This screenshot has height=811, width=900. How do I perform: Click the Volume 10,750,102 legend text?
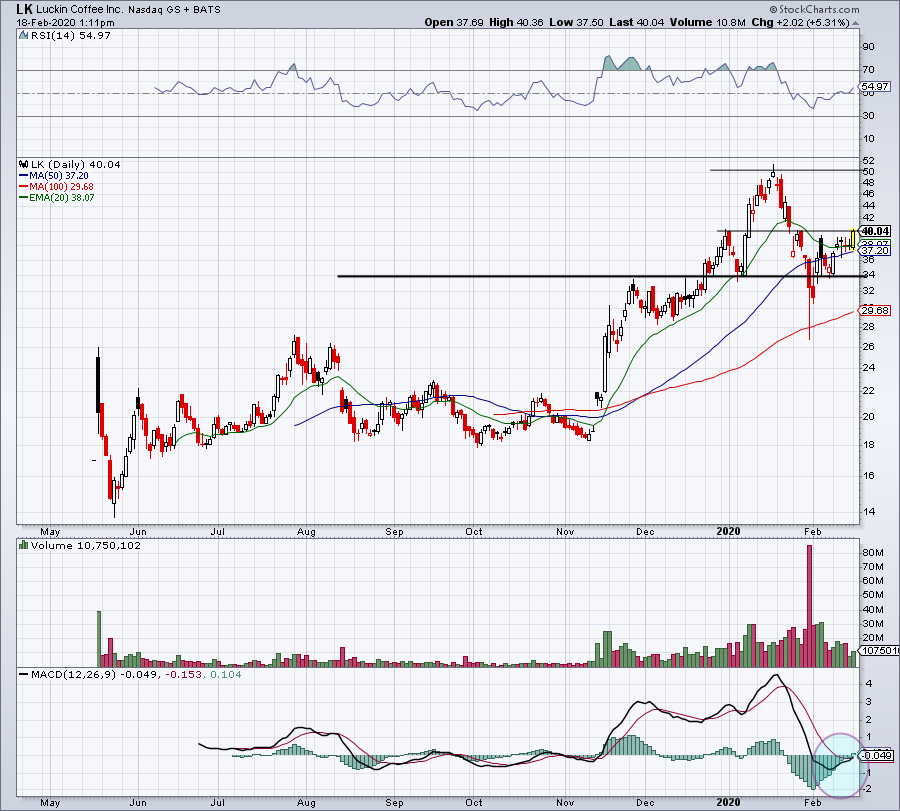coord(86,546)
